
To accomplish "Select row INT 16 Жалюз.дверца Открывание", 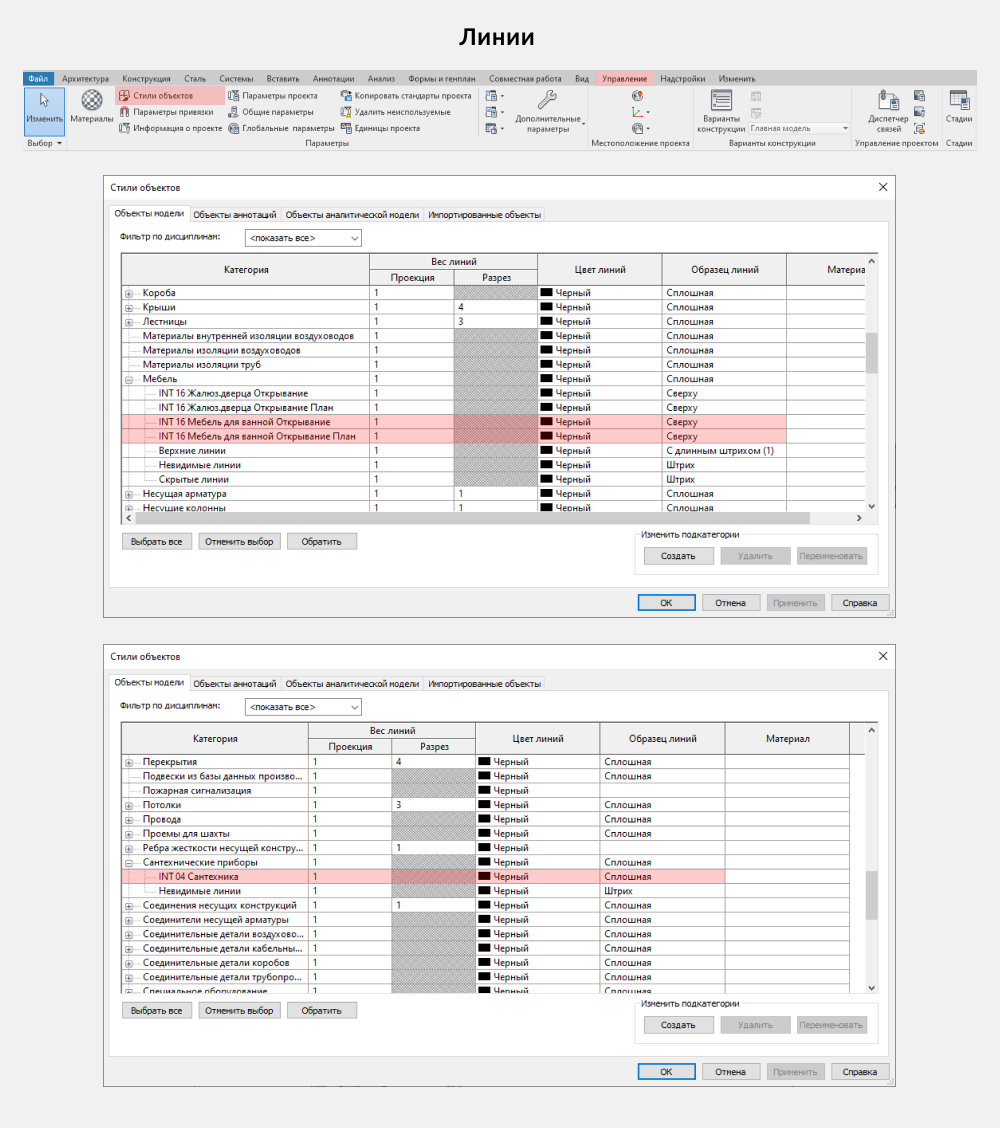I will click(494, 394).
